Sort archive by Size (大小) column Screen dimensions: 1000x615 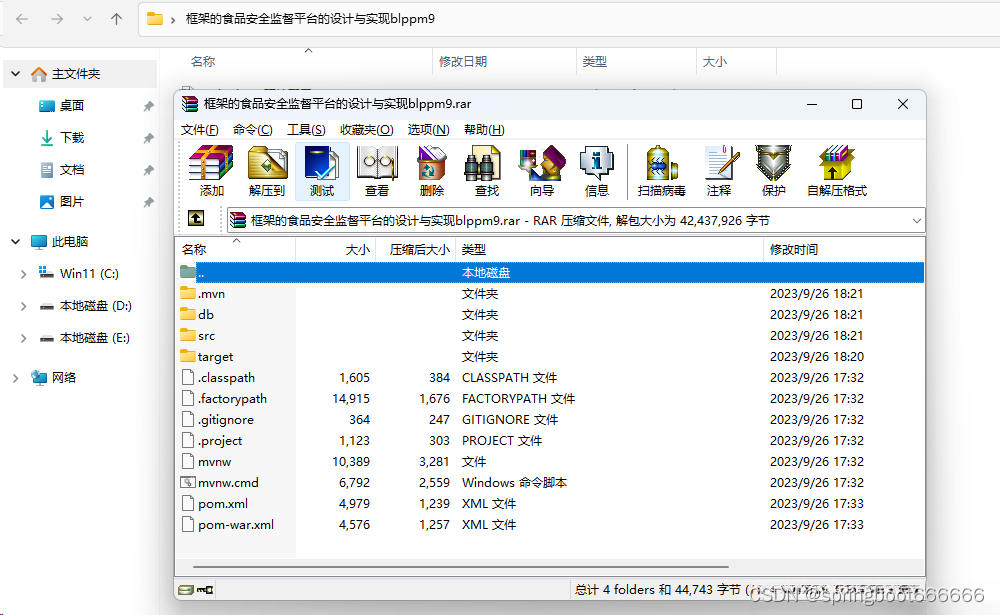(x=335, y=249)
